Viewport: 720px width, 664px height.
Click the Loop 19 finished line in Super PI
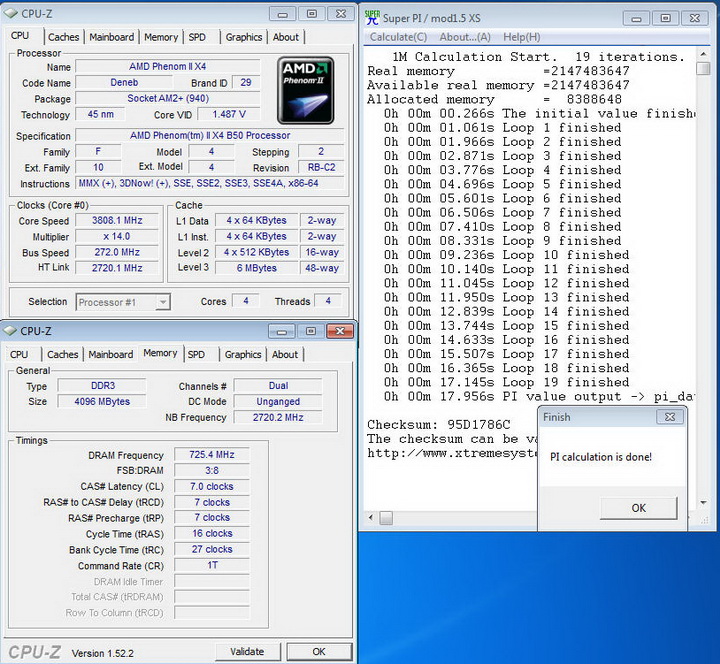coord(506,382)
